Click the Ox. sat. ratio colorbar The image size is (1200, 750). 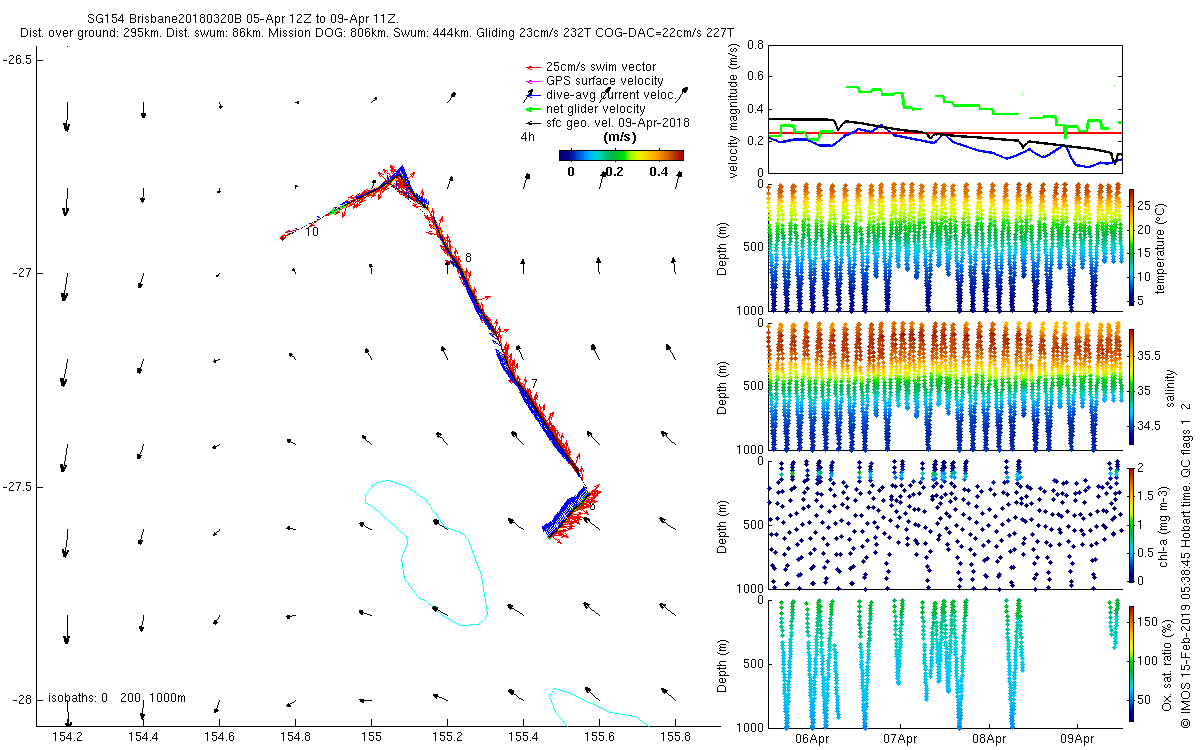click(1132, 663)
